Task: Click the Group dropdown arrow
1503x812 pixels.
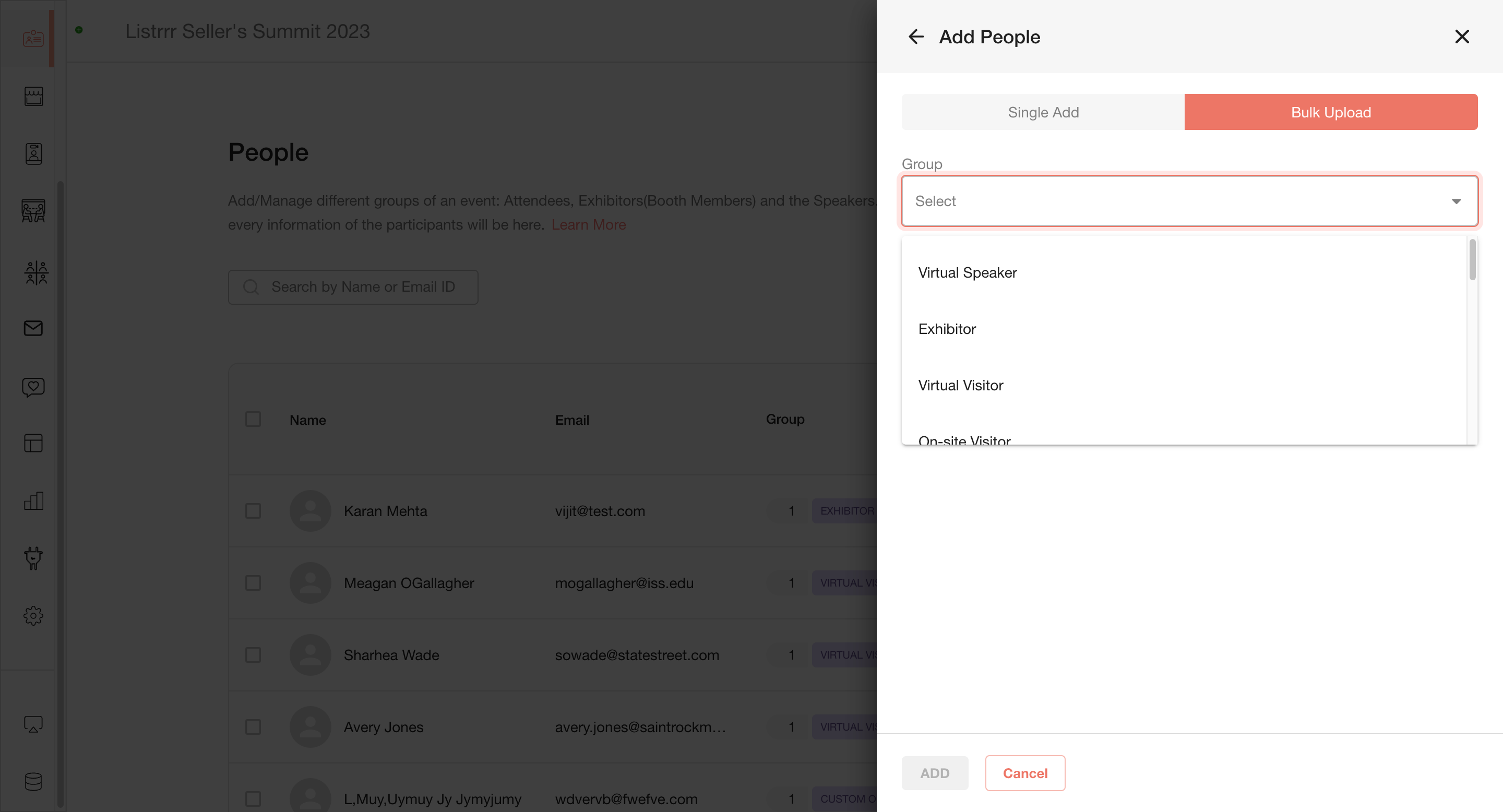Action: [1457, 201]
